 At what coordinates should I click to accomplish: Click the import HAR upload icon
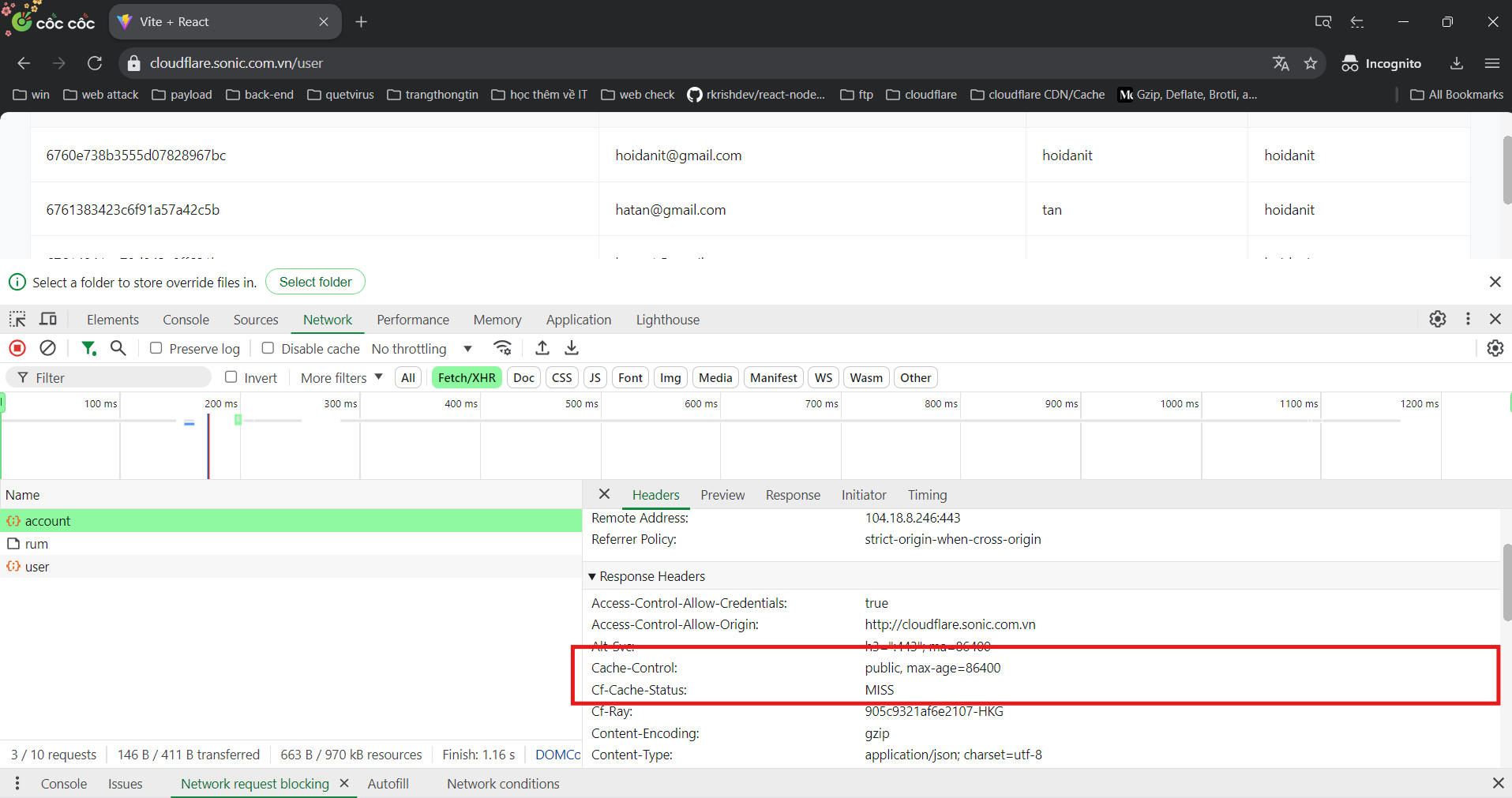(x=542, y=348)
